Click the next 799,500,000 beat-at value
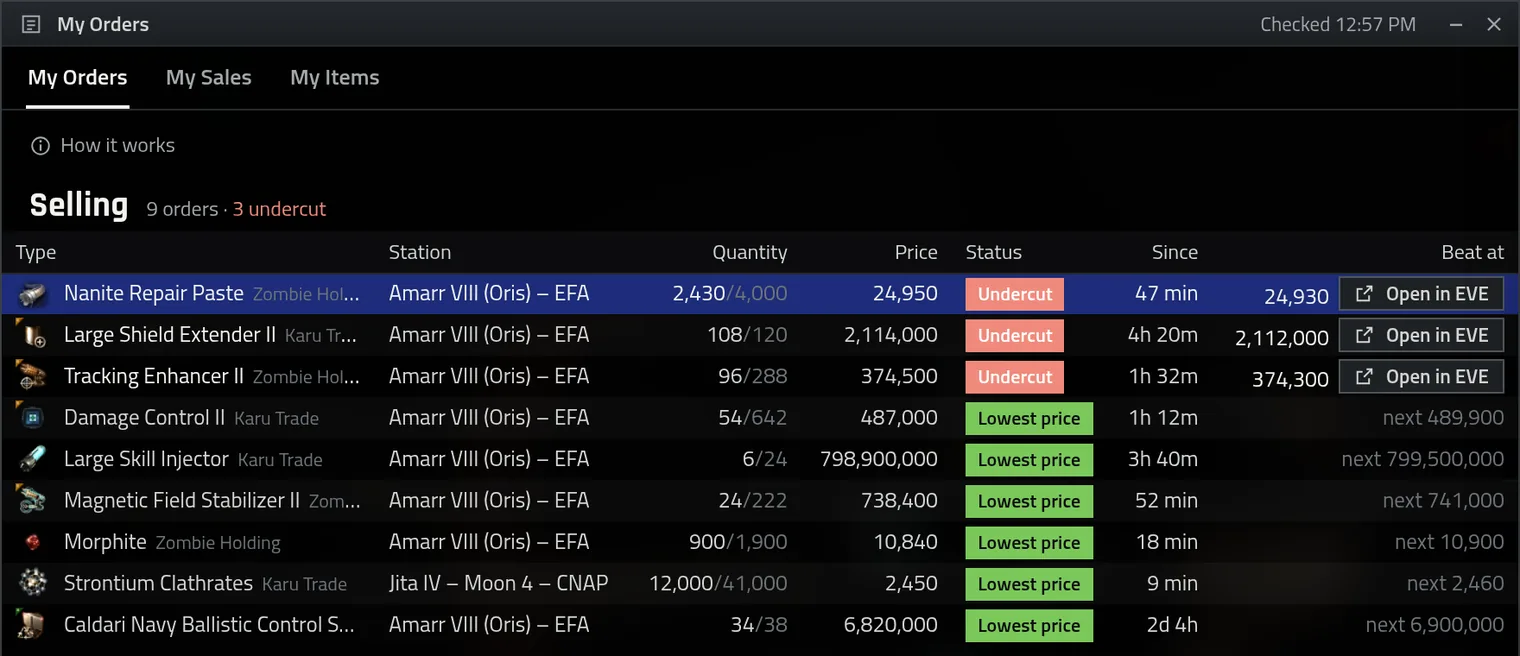The image size is (1520, 656). [x=1423, y=459]
